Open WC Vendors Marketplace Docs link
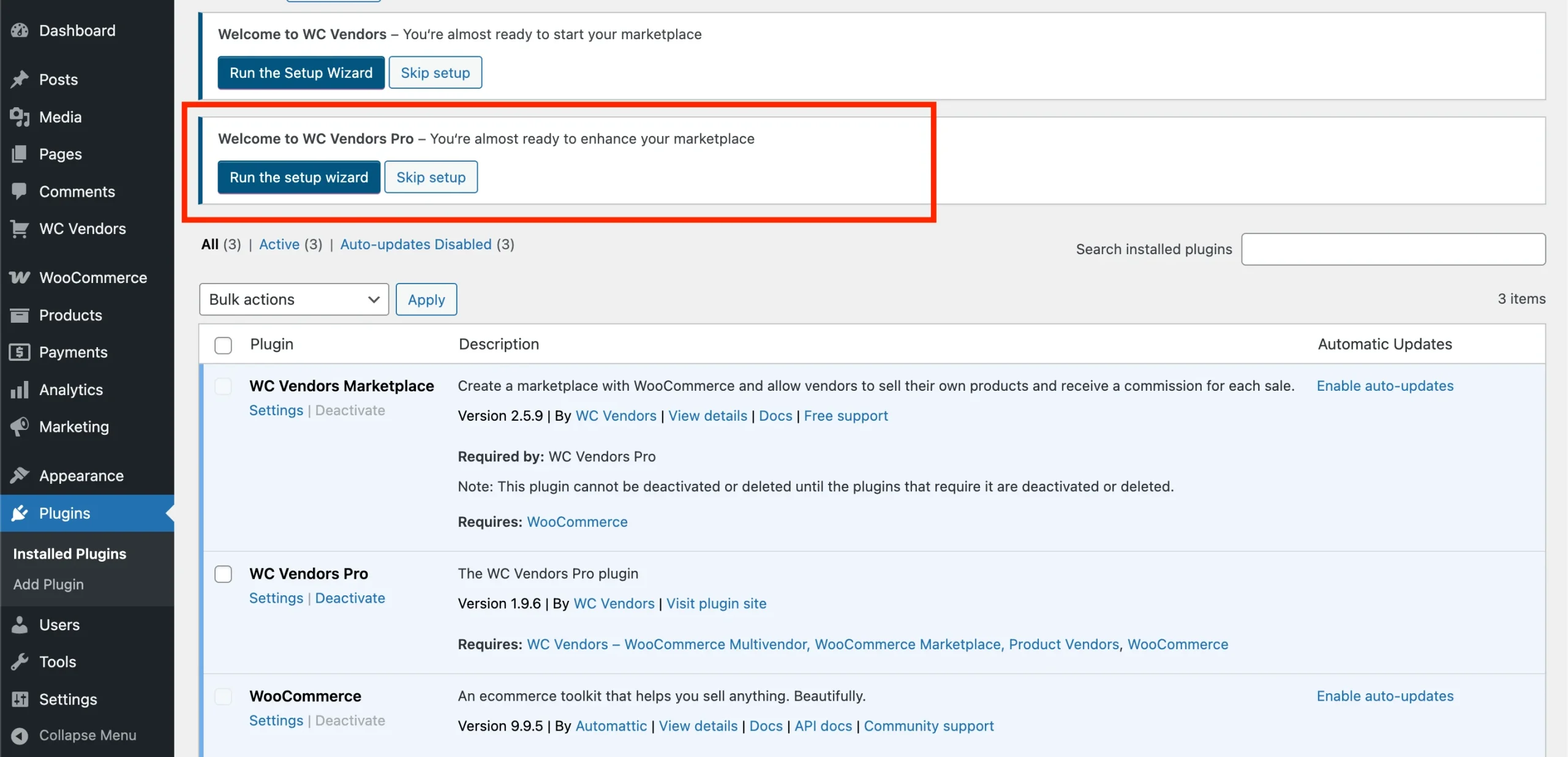Image resolution: width=1568 pixels, height=757 pixels. 776,416
